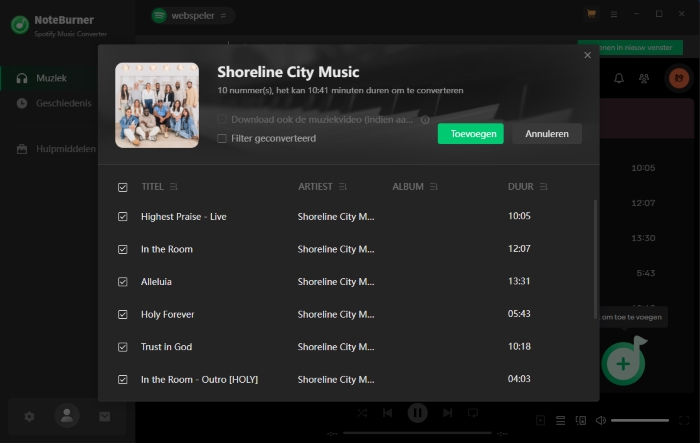Screen dimensions: 700x443
Task: Uncheck In the Room - Outro [HOLY]
Action: (122, 380)
